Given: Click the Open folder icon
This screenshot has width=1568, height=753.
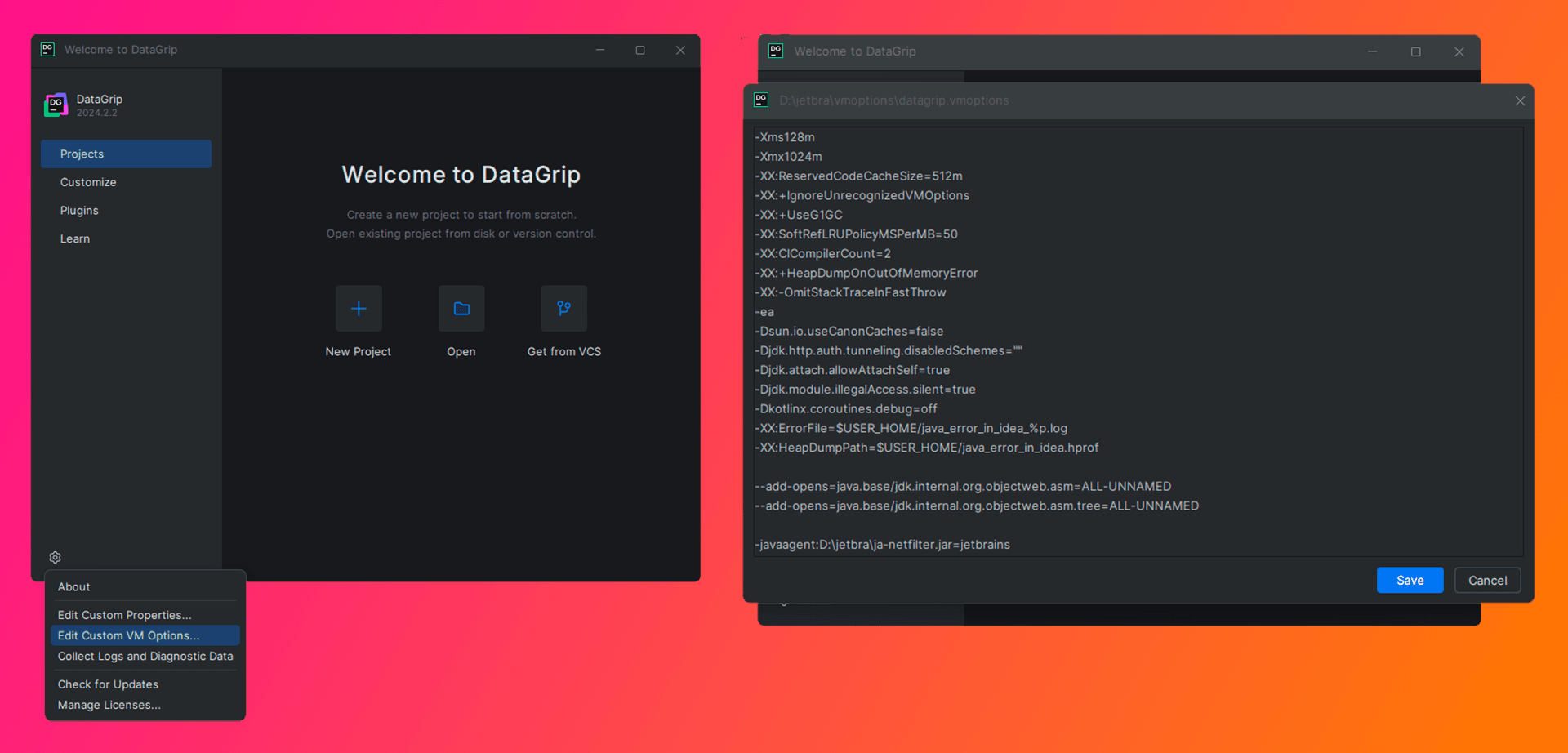Looking at the screenshot, I should click(x=461, y=309).
